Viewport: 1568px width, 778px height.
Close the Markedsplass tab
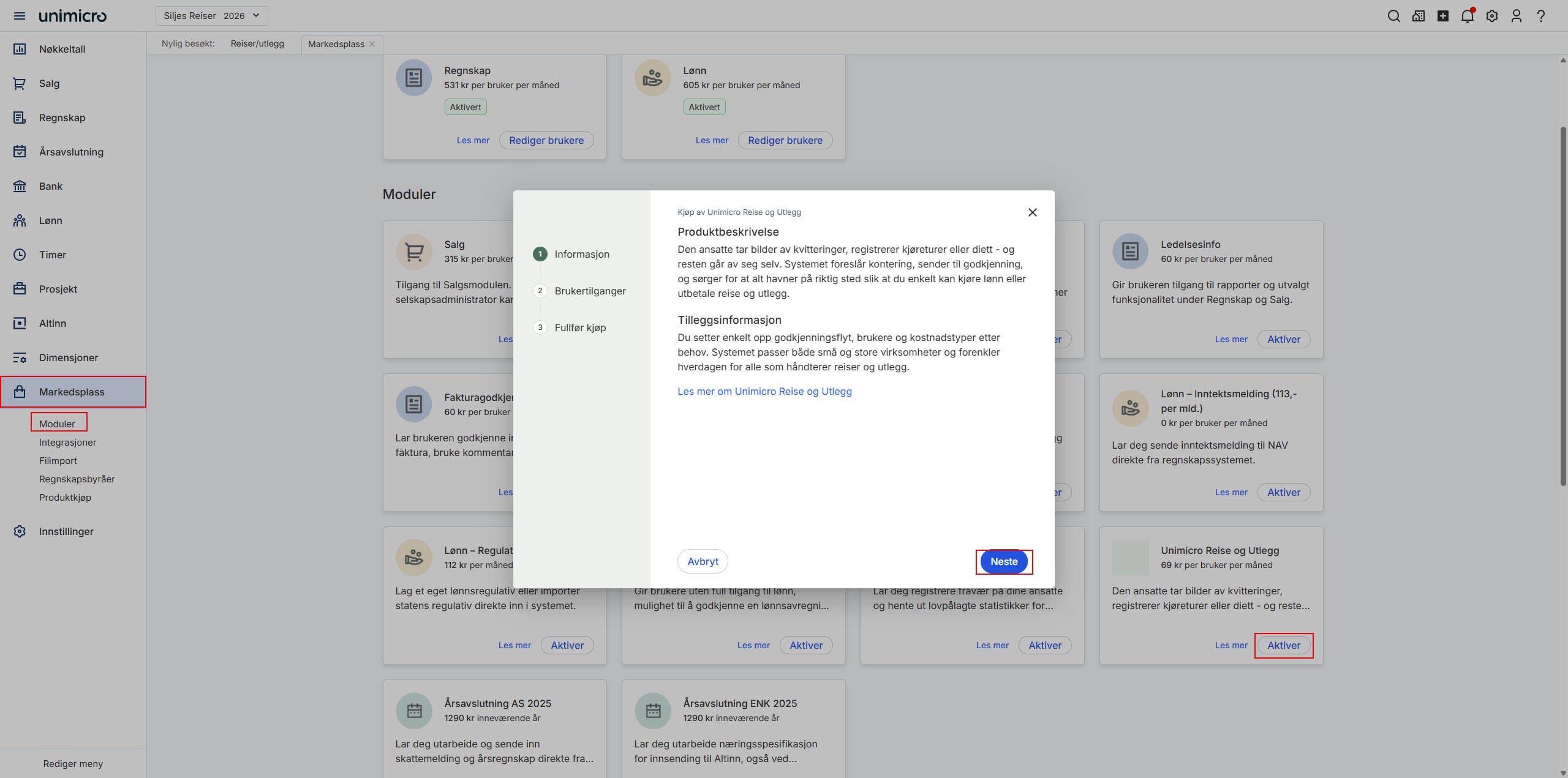click(372, 44)
